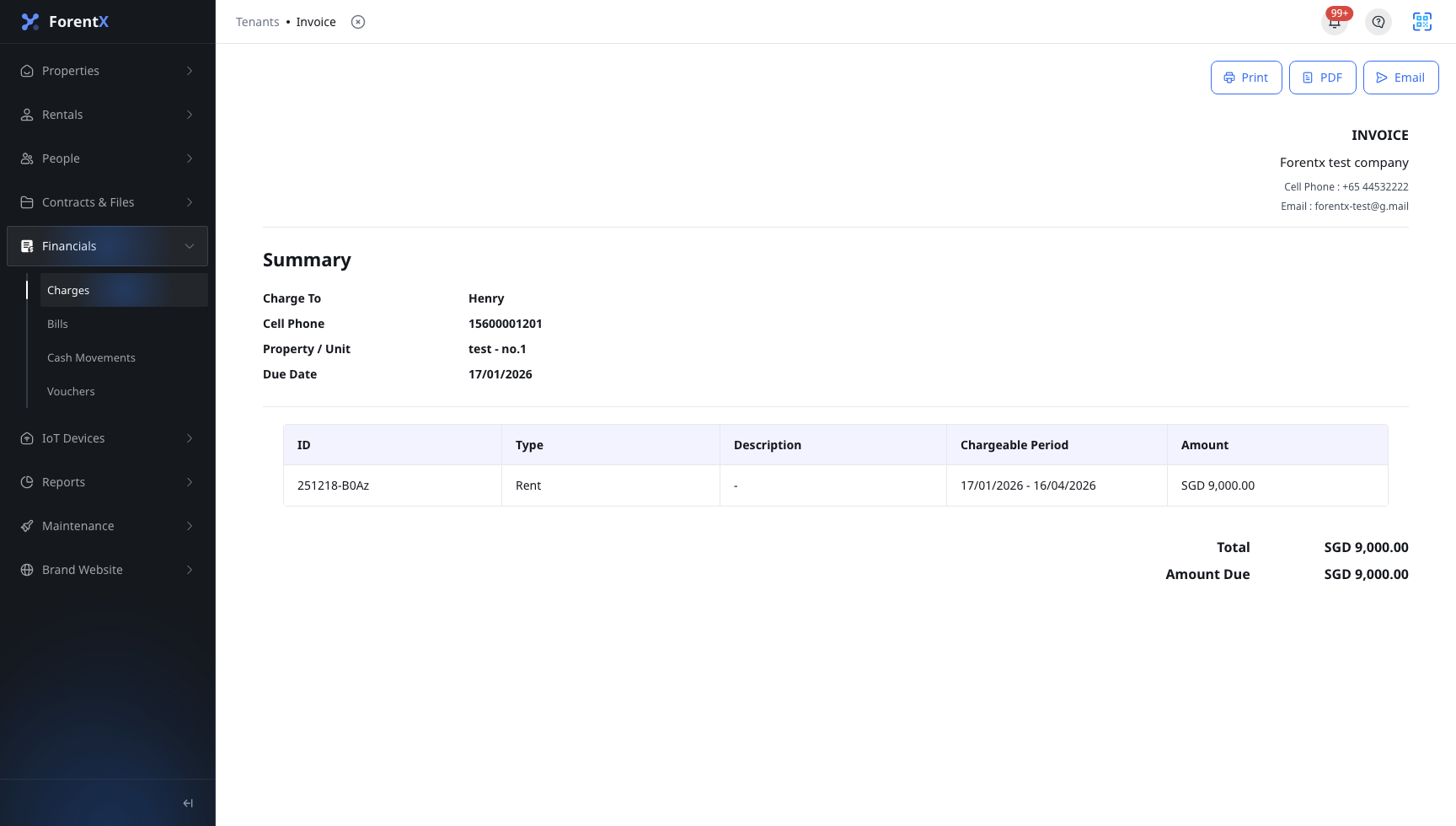The width and height of the screenshot is (1456, 826).
Task: Click the Amount Due SGD 9,000.00 value
Action: click(x=1366, y=574)
